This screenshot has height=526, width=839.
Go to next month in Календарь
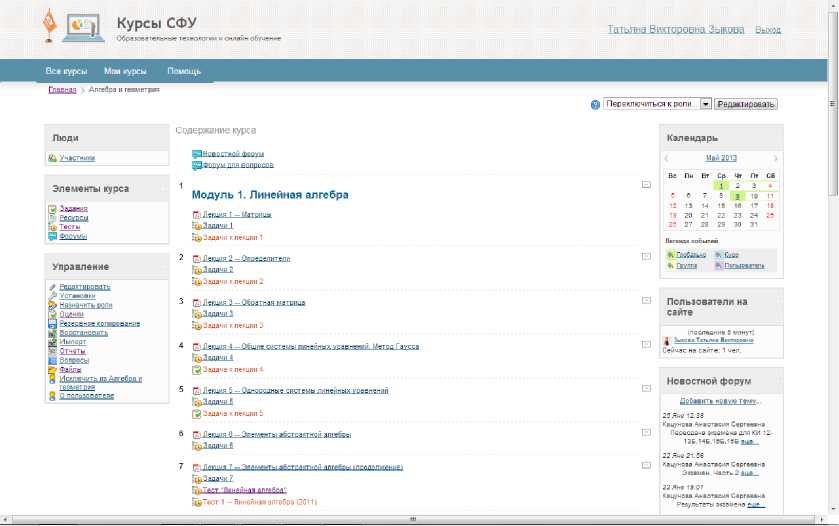pyautogui.click(x=775, y=158)
